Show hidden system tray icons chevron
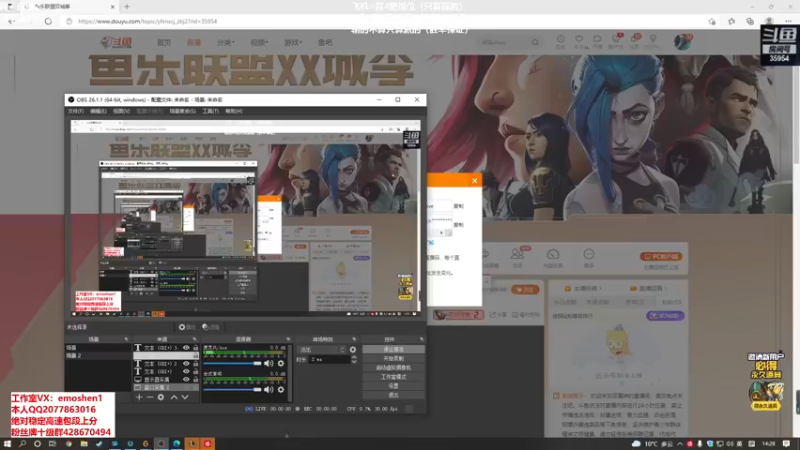The image size is (800, 450). point(680,444)
